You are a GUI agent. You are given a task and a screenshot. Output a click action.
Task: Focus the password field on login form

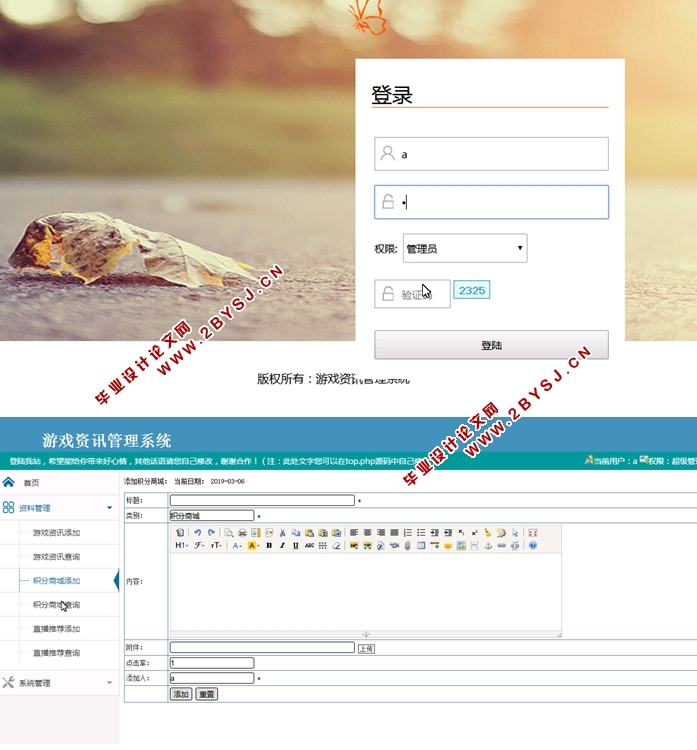(491, 202)
